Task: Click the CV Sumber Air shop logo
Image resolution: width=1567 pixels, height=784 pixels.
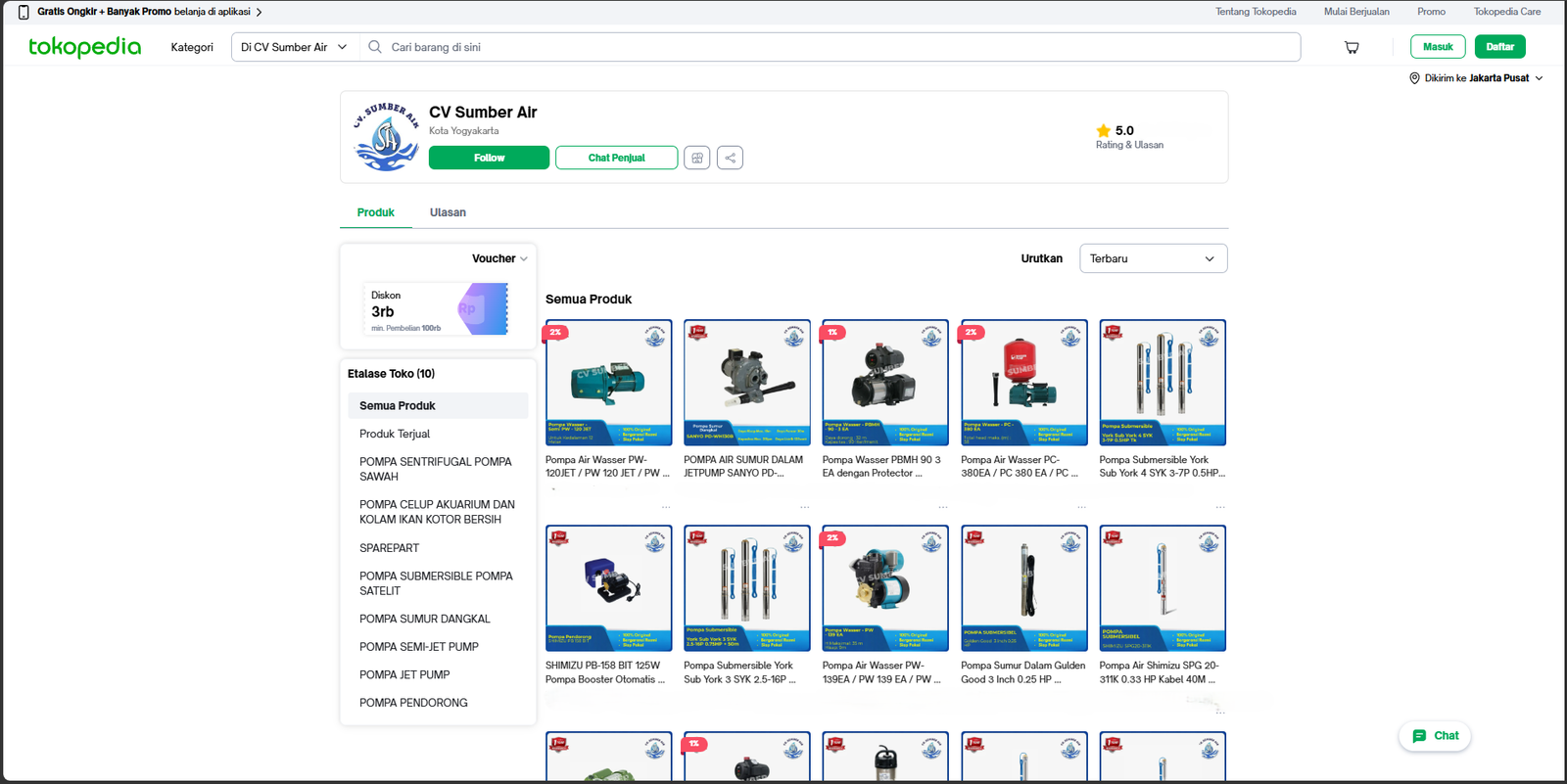Action: point(387,137)
